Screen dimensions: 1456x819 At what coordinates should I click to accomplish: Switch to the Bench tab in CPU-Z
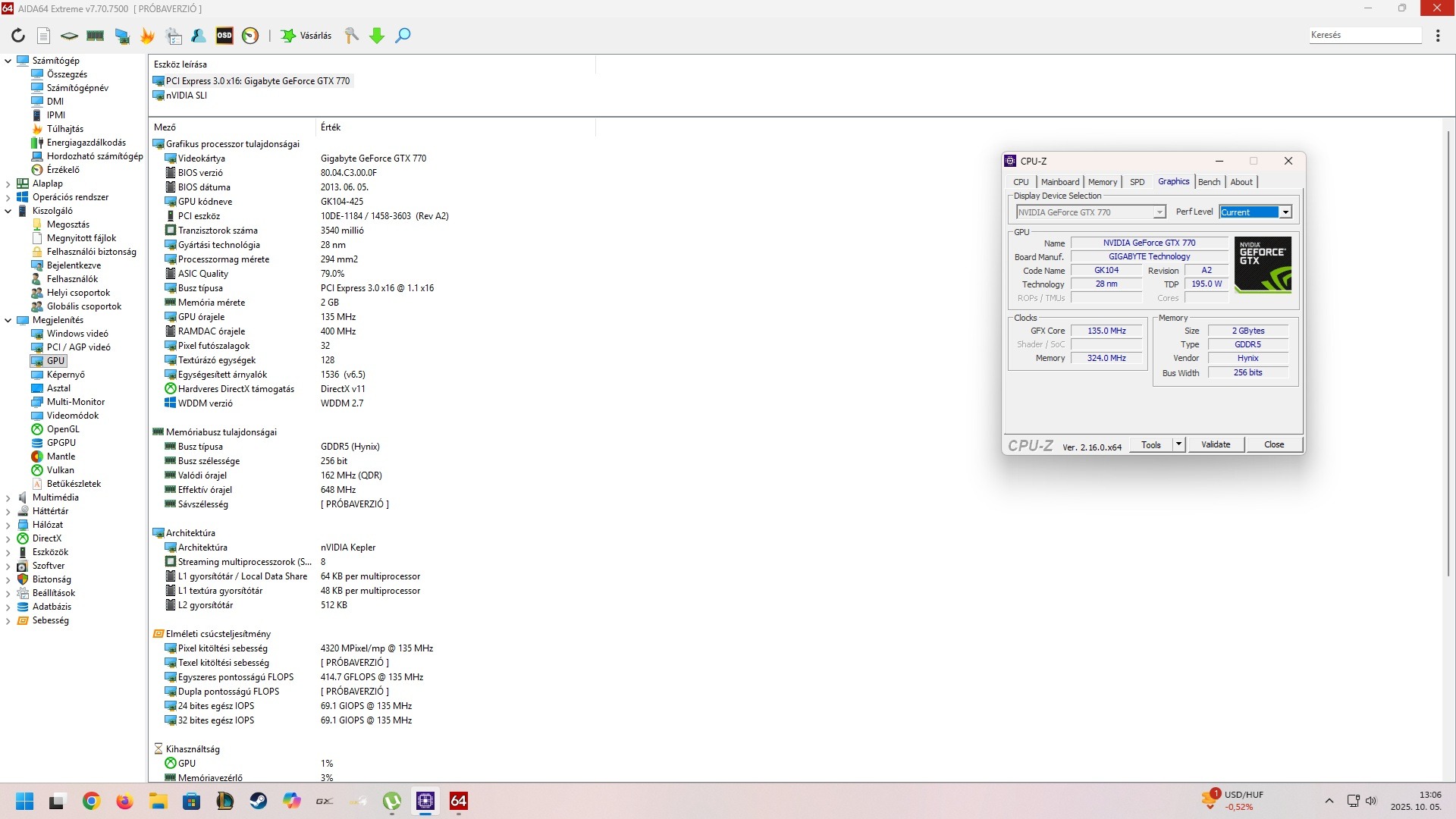coord(1209,182)
